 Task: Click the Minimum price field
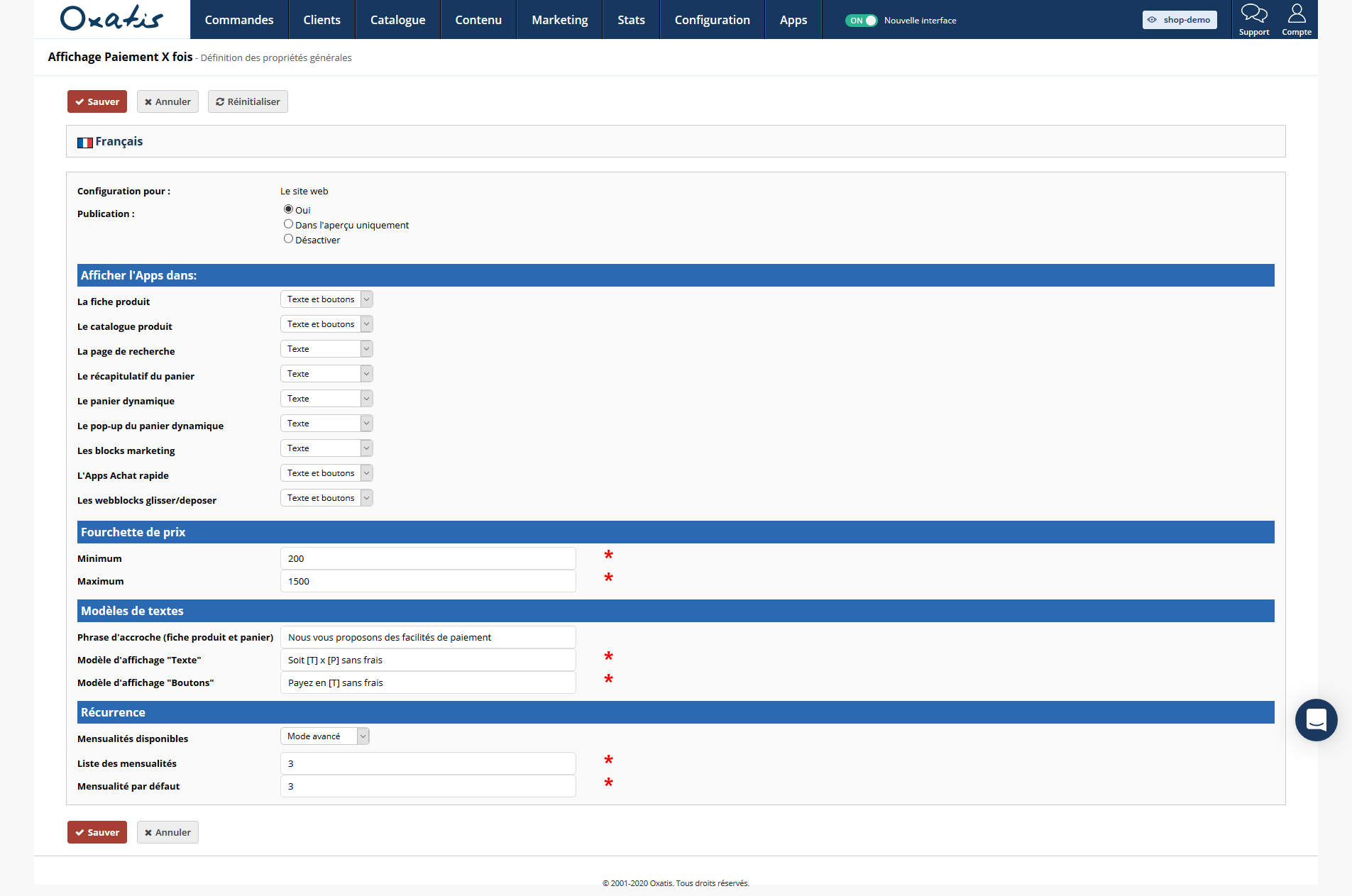[428, 558]
